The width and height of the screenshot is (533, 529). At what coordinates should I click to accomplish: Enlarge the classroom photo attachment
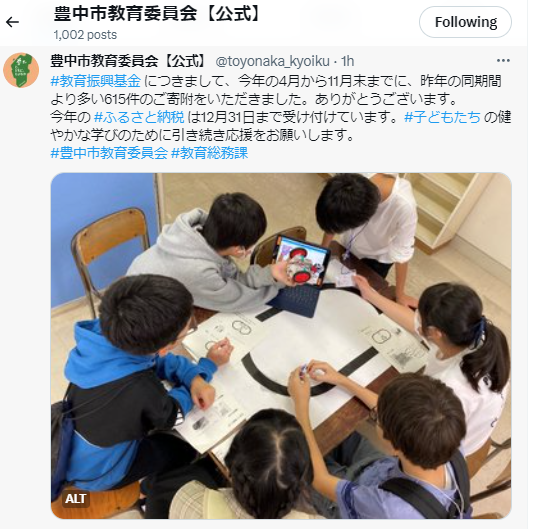click(x=281, y=346)
